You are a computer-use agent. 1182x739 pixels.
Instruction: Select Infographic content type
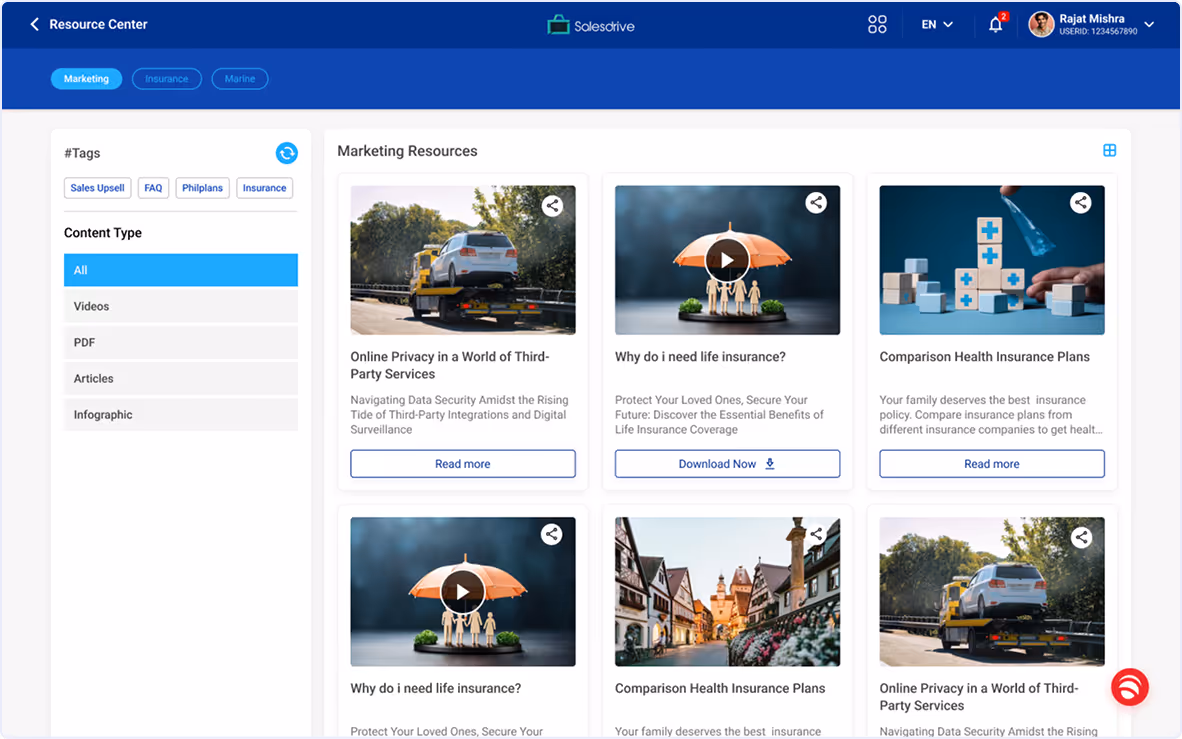click(181, 415)
